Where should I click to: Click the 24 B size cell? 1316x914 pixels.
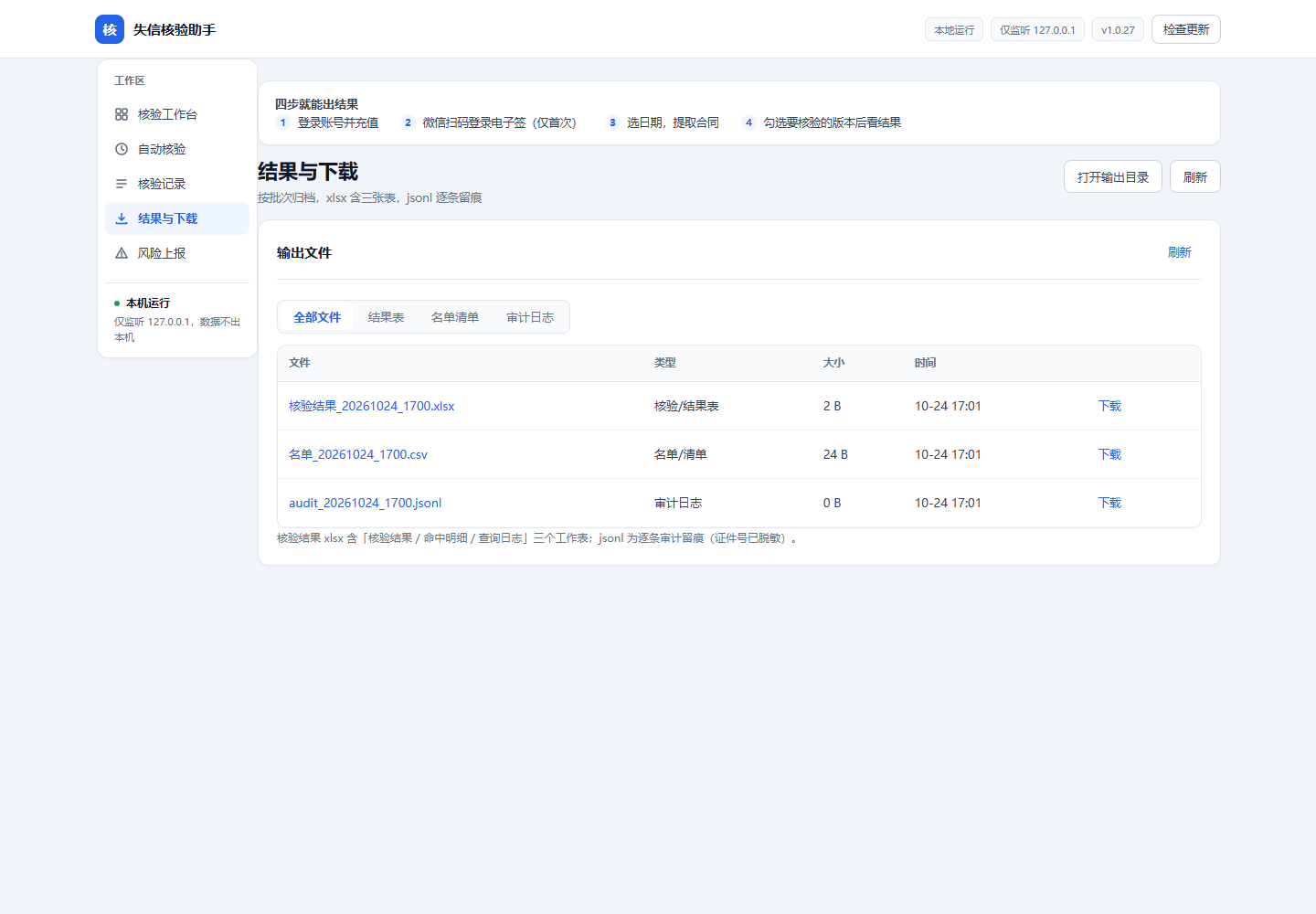835,454
